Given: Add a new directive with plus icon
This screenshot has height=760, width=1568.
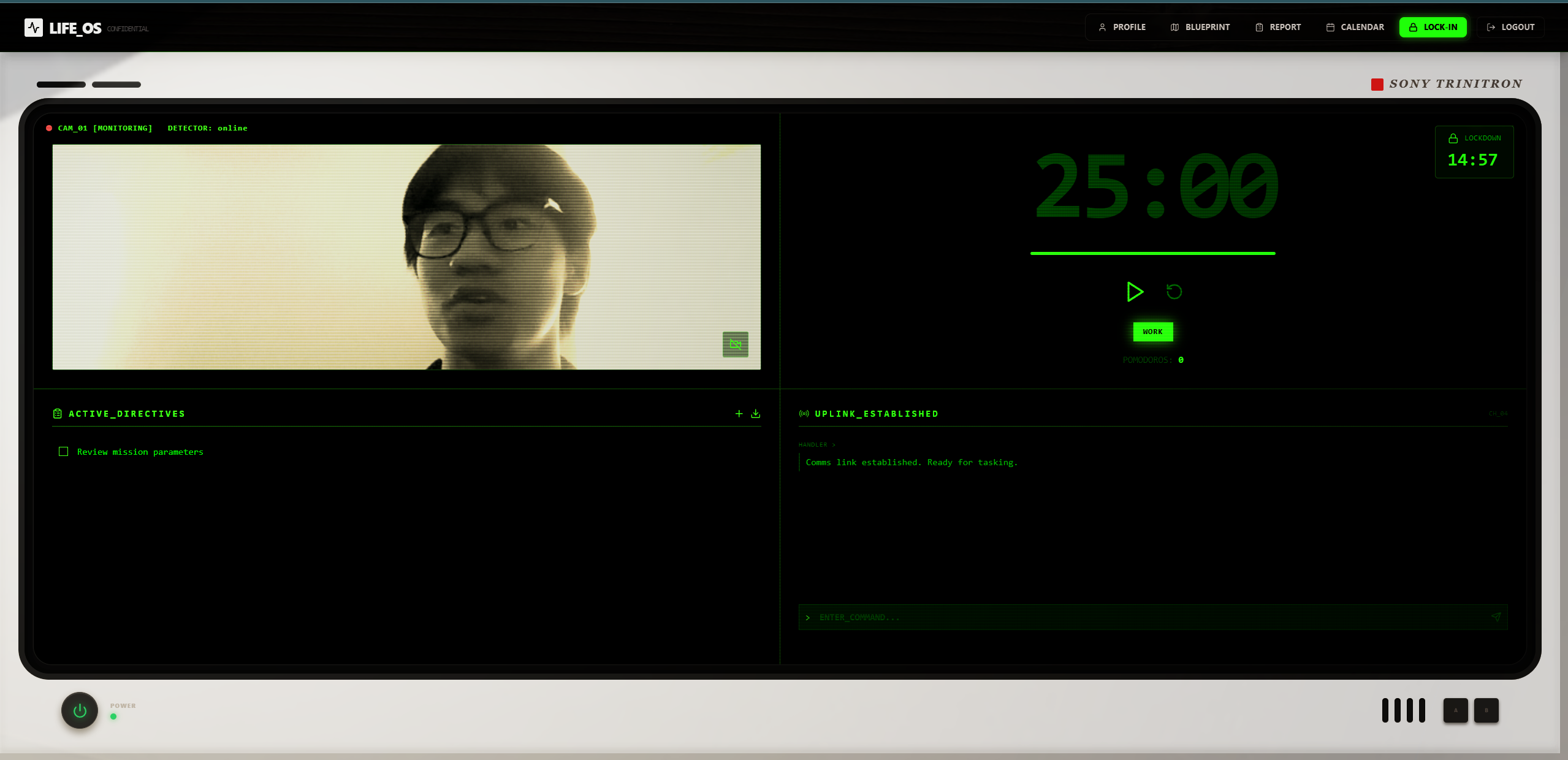Looking at the screenshot, I should (x=739, y=414).
